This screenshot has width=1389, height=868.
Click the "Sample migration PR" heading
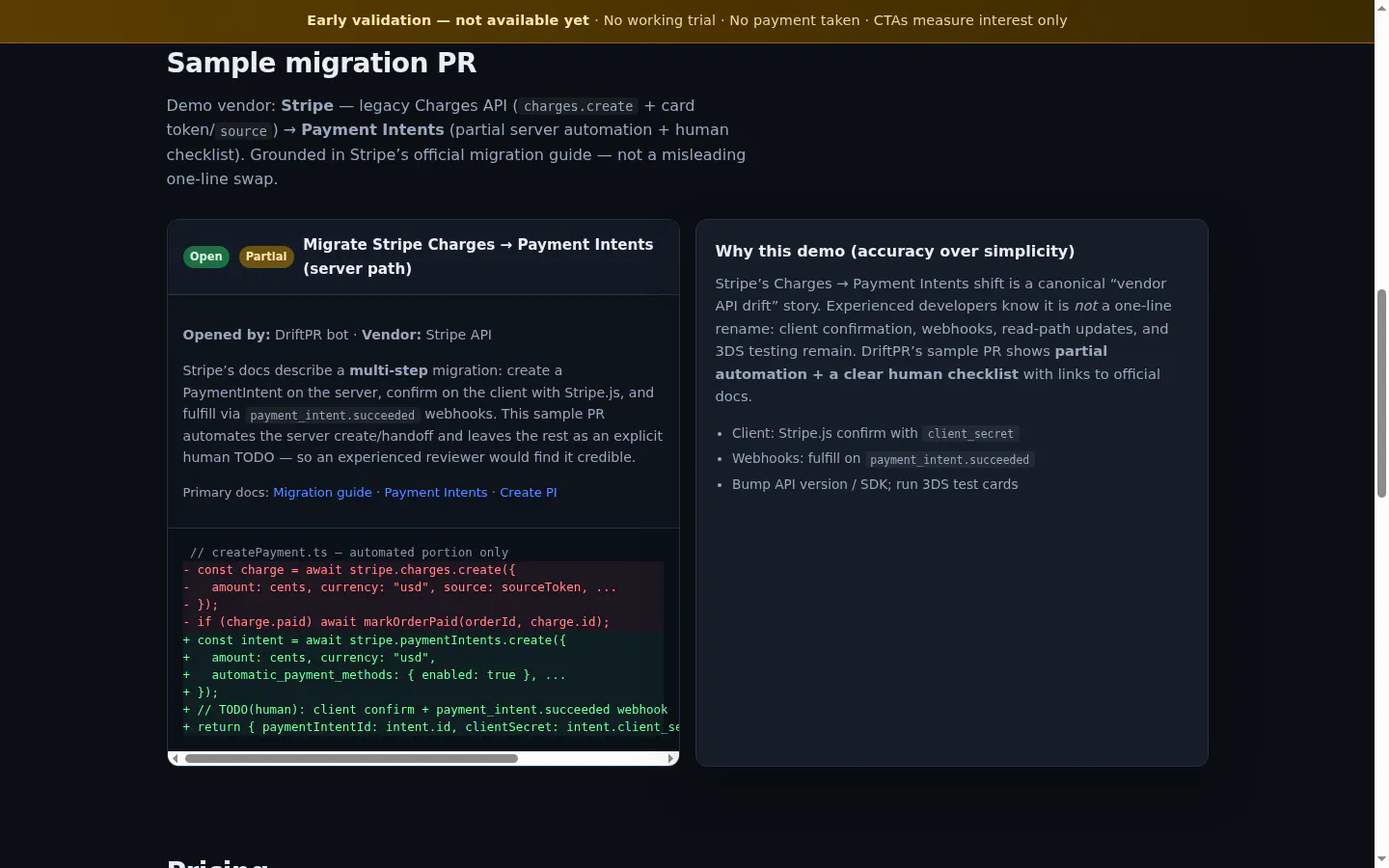tap(321, 63)
